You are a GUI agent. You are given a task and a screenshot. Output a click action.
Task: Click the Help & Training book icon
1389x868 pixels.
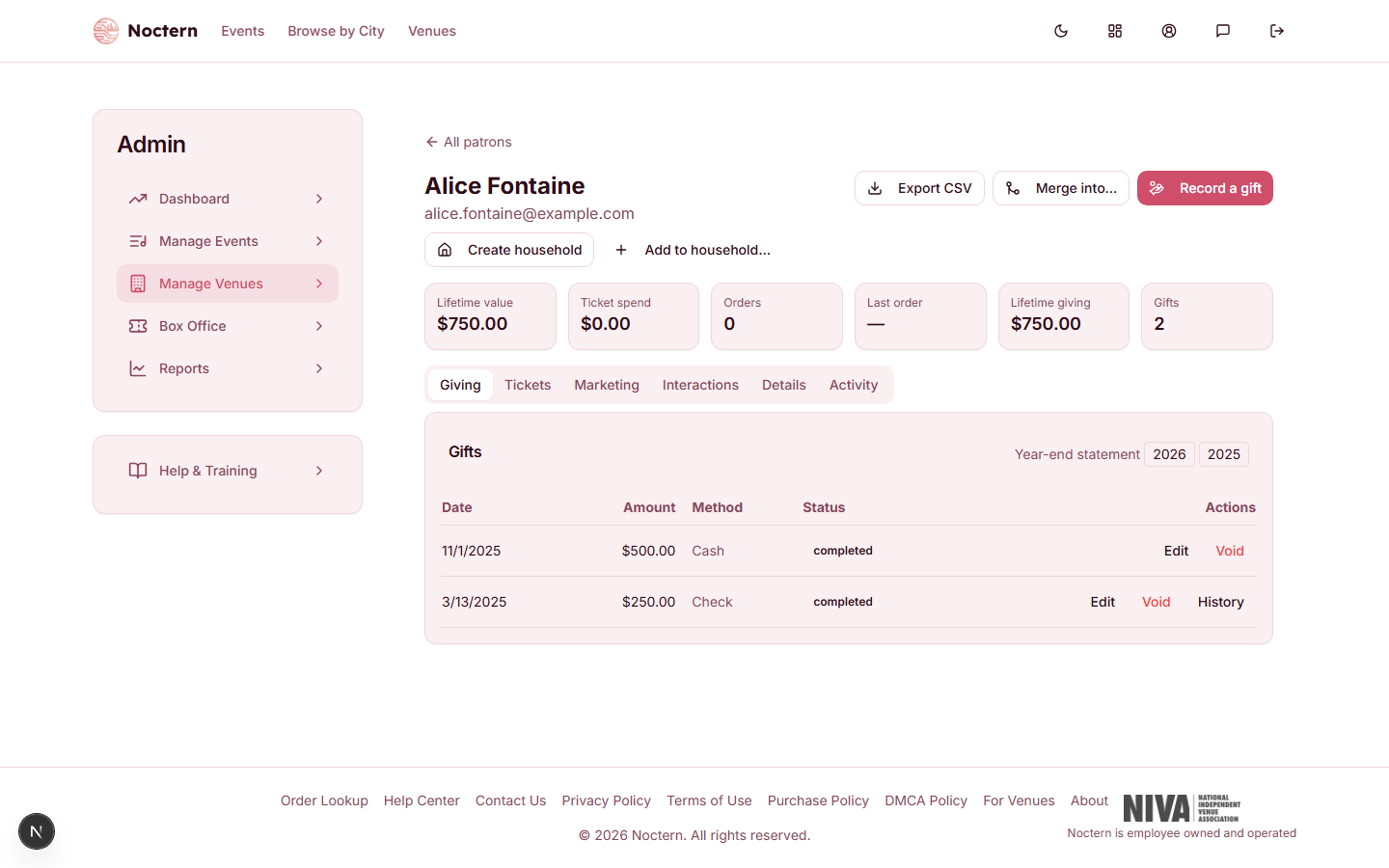point(138,471)
